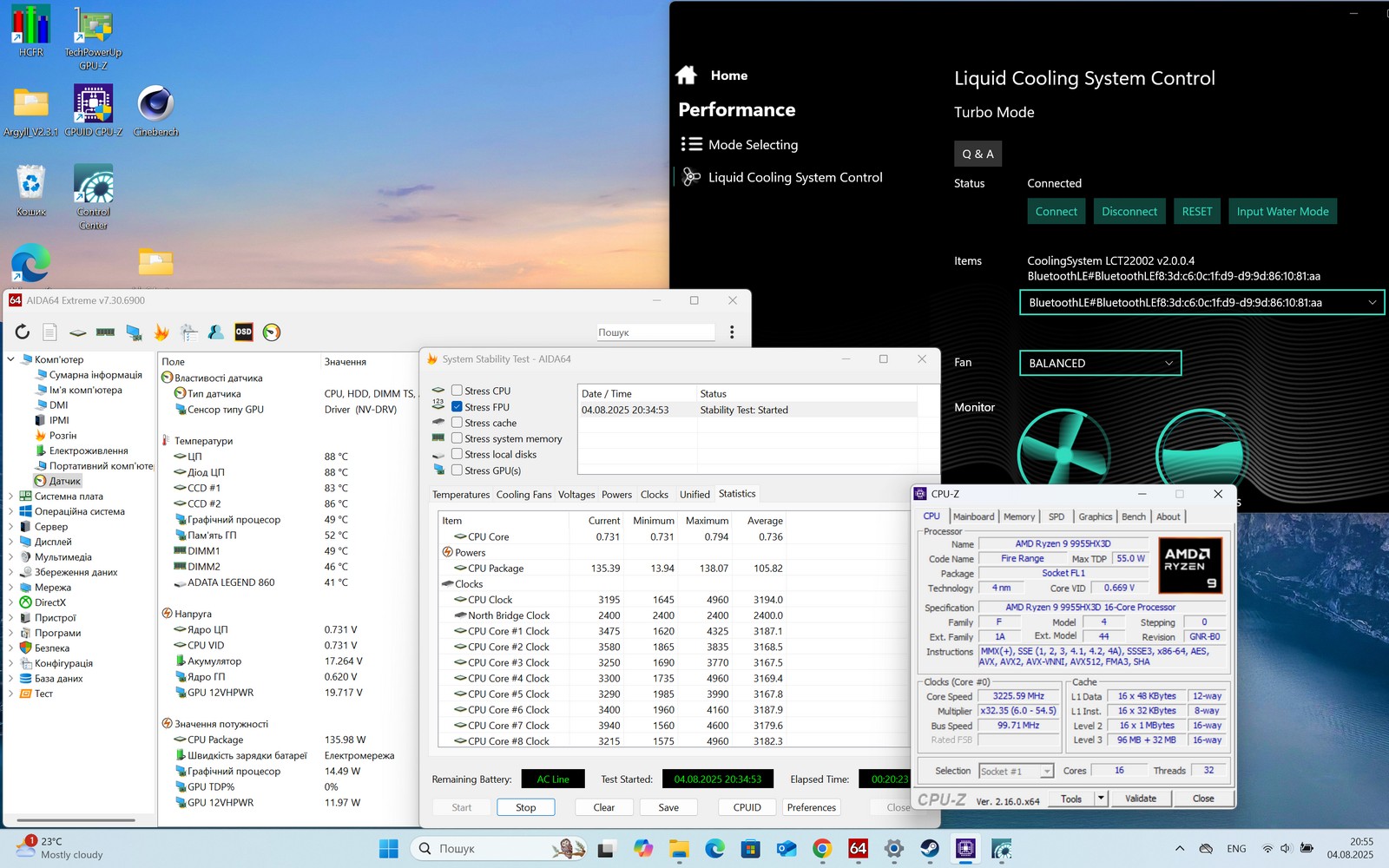Image resolution: width=1389 pixels, height=868 pixels.
Task: Open the Cinebench desktop shortcut
Action: point(156,111)
